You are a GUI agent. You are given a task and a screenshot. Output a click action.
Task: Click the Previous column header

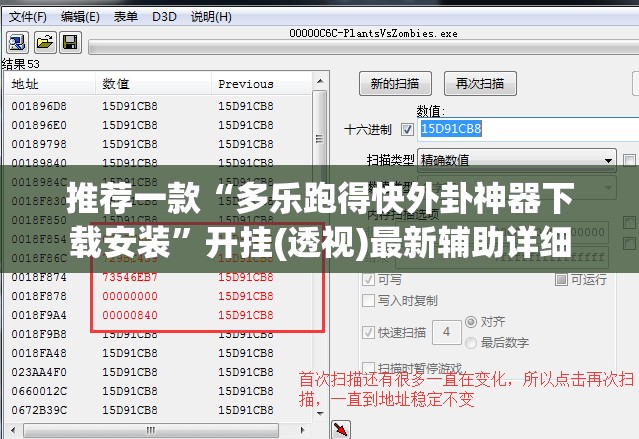(x=262, y=84)
